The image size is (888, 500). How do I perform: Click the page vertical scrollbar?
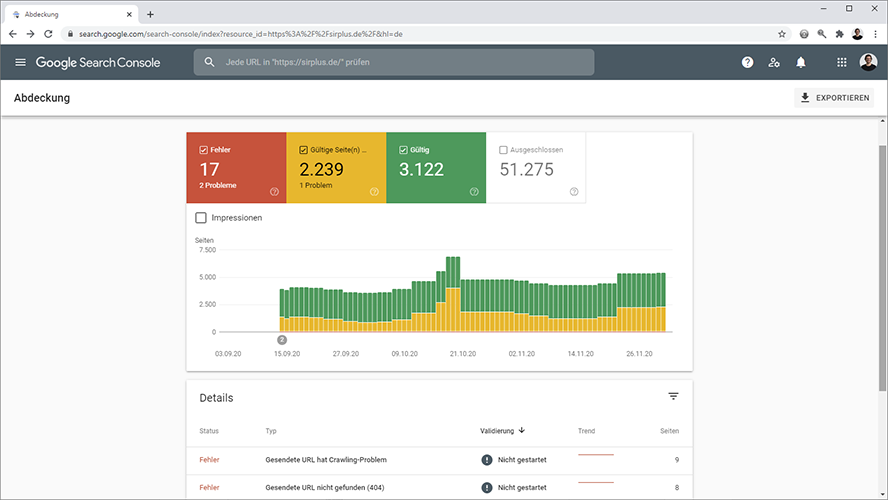click(x=882, y=267)
